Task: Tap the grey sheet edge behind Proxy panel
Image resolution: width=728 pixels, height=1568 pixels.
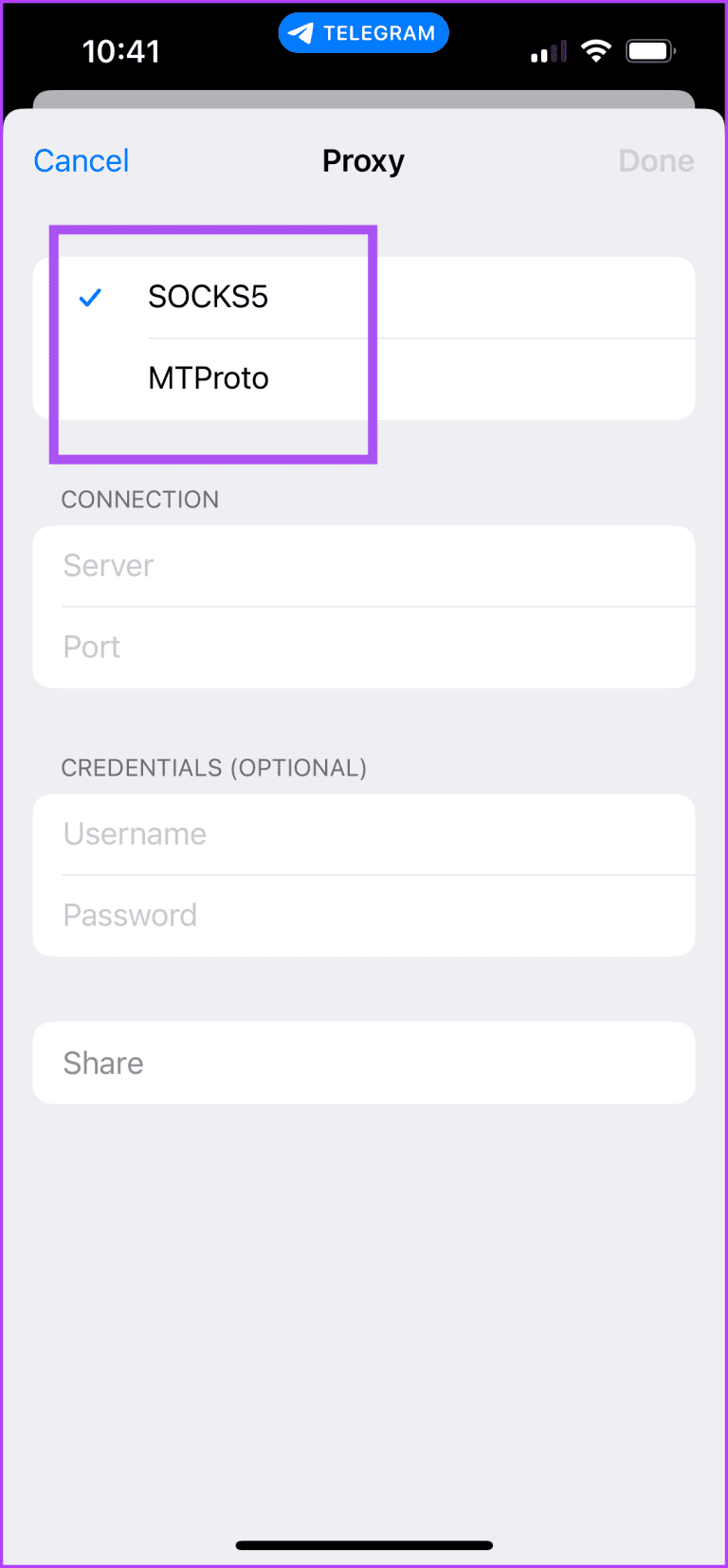Action: pyautogui.click(x=364, y=99)
